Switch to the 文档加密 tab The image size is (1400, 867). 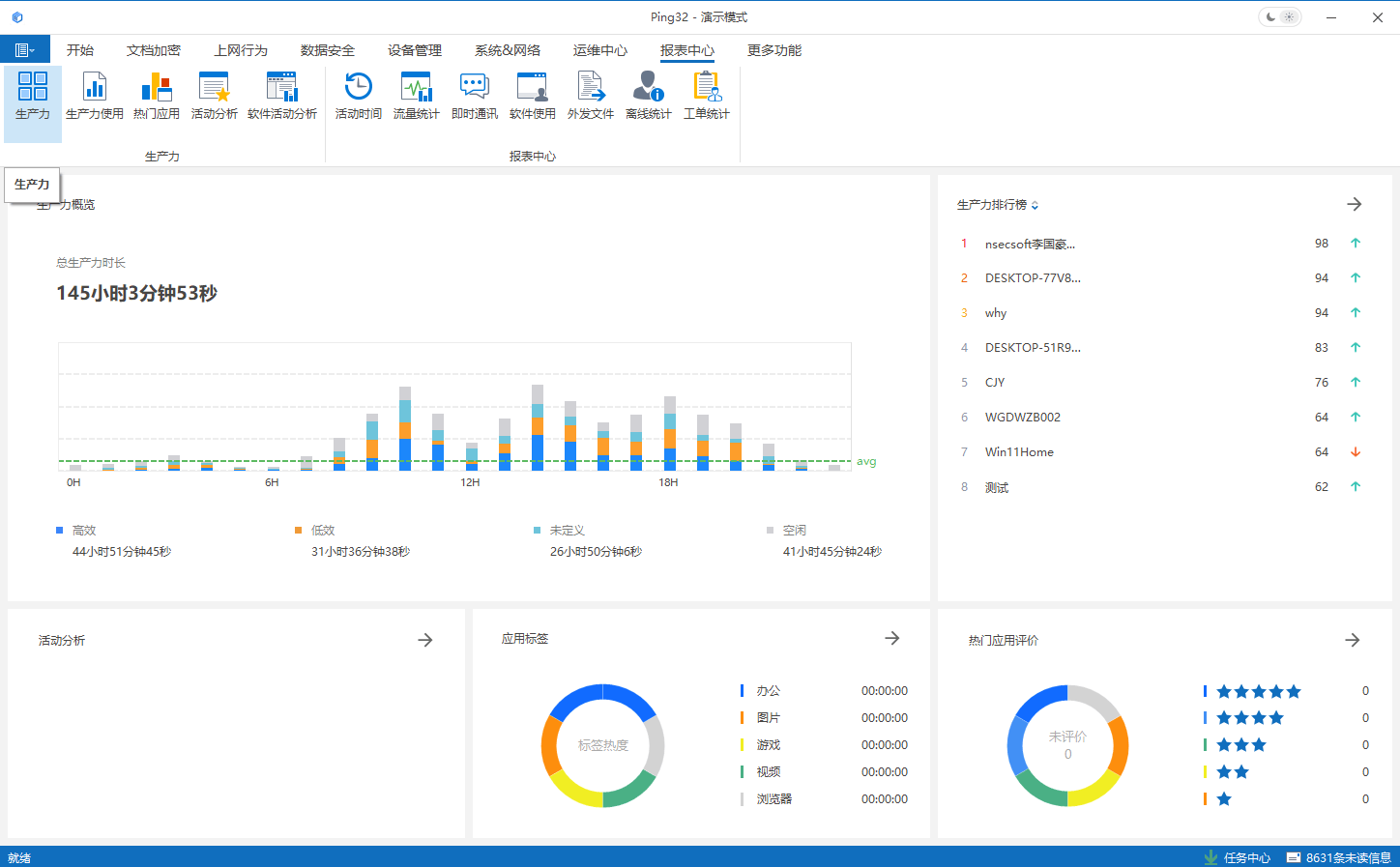[154, 50]
